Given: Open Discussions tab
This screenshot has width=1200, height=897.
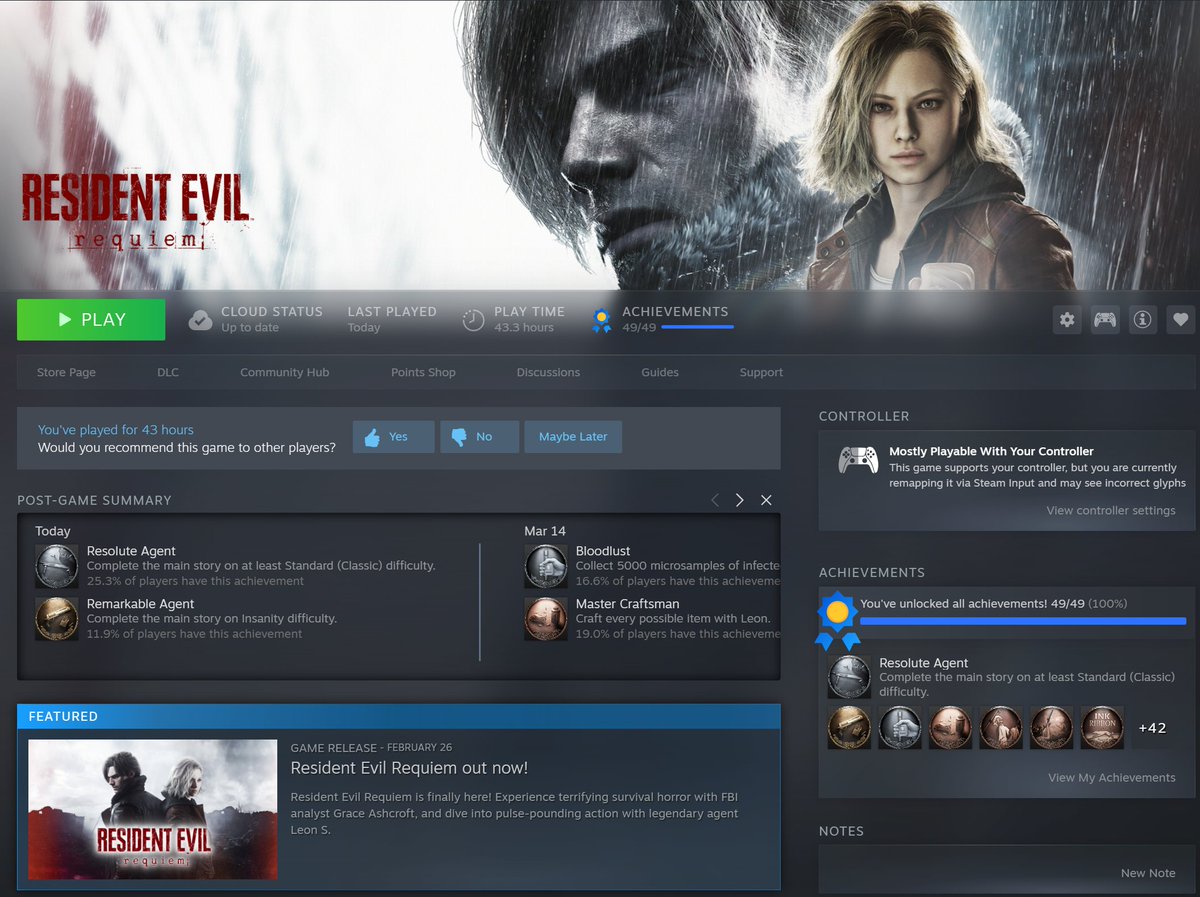Looking at the screenshot, I should 548,372.
